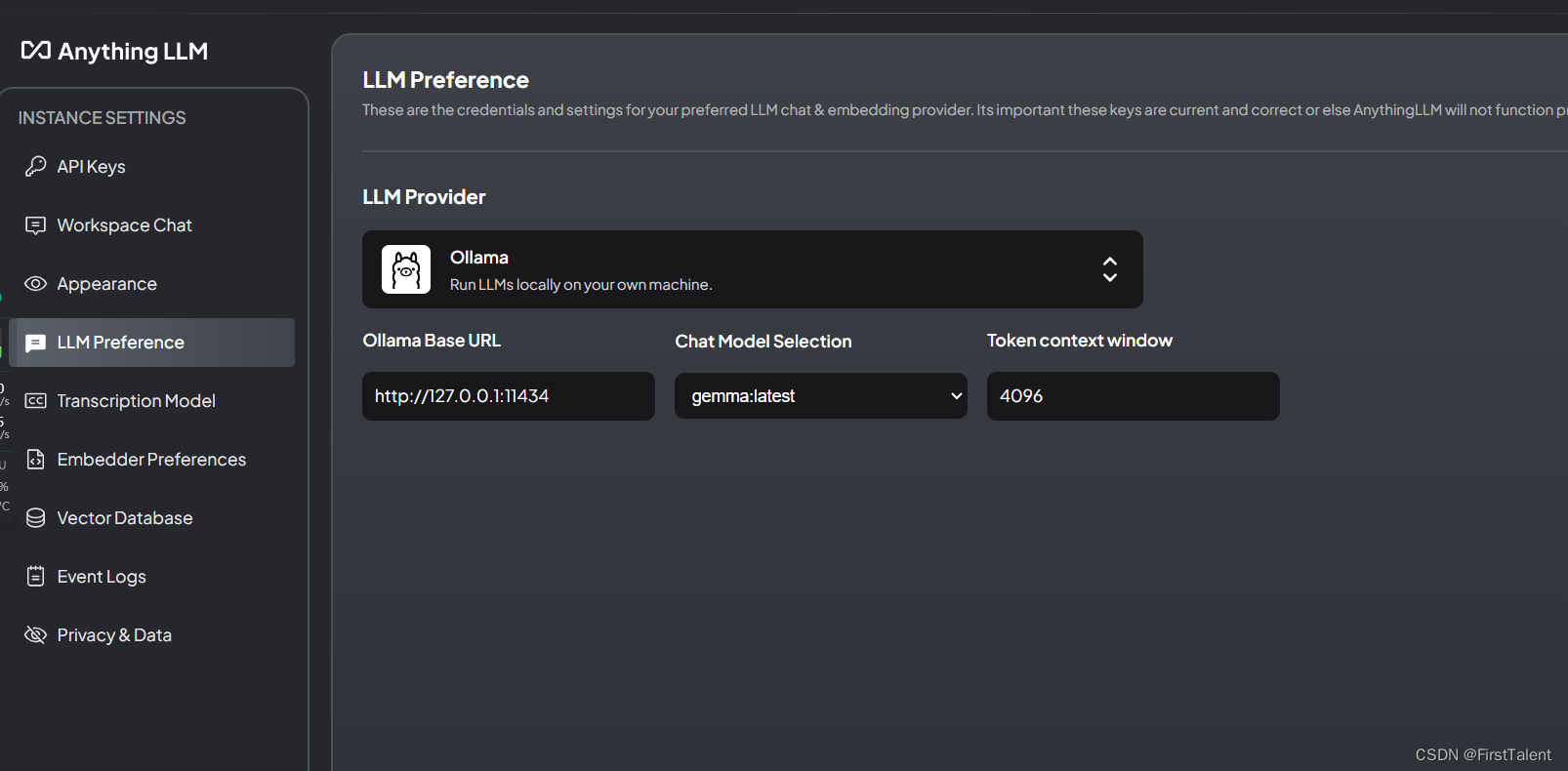Viewport: 1568px width, 771px height.
Task: Click the Ollama Base URL label
Action: point(432,341)
